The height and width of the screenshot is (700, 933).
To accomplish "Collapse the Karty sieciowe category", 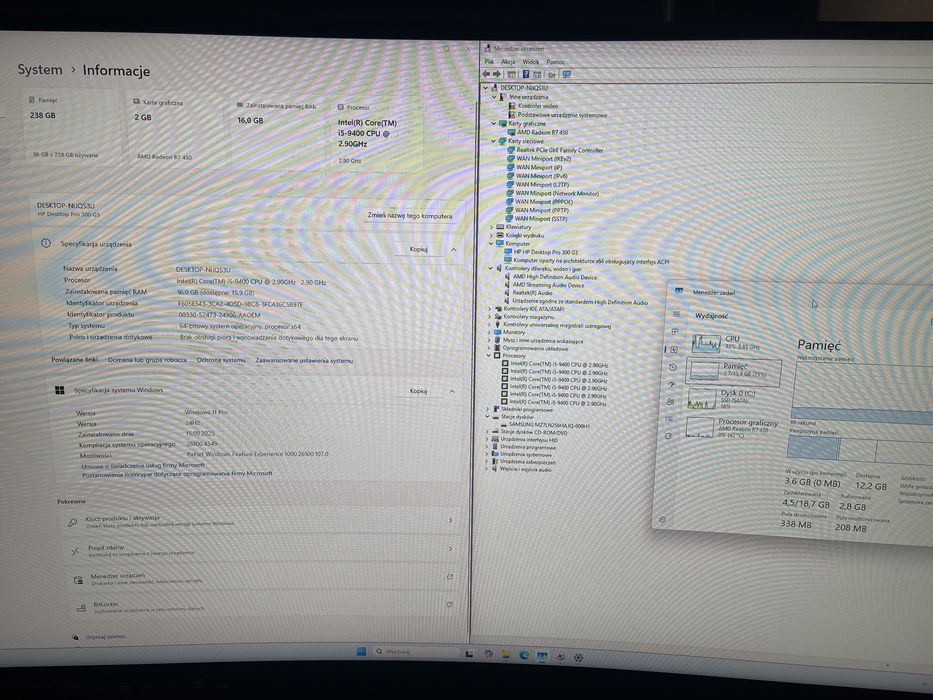I will click(x=493, y=141).
